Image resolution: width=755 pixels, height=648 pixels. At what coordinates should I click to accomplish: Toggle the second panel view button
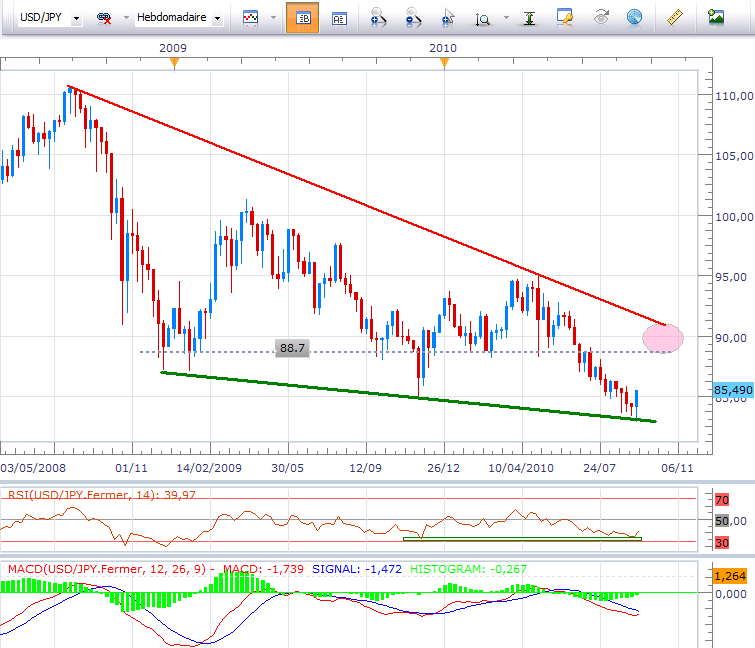point(339,18)
